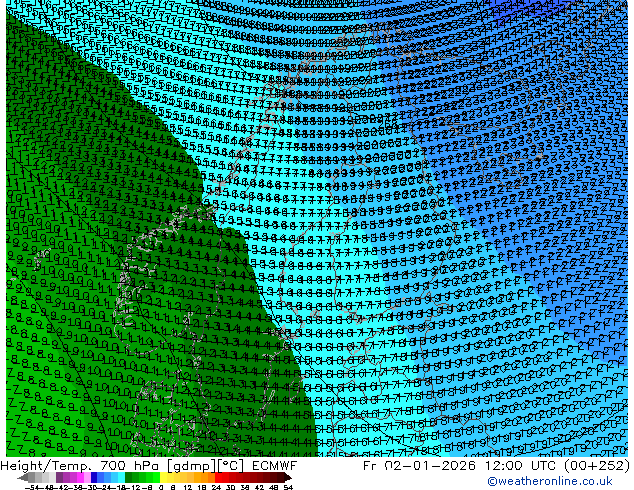Click the (00+252) forecast hour text
The image size is (634, 490).
coord(596,466)
